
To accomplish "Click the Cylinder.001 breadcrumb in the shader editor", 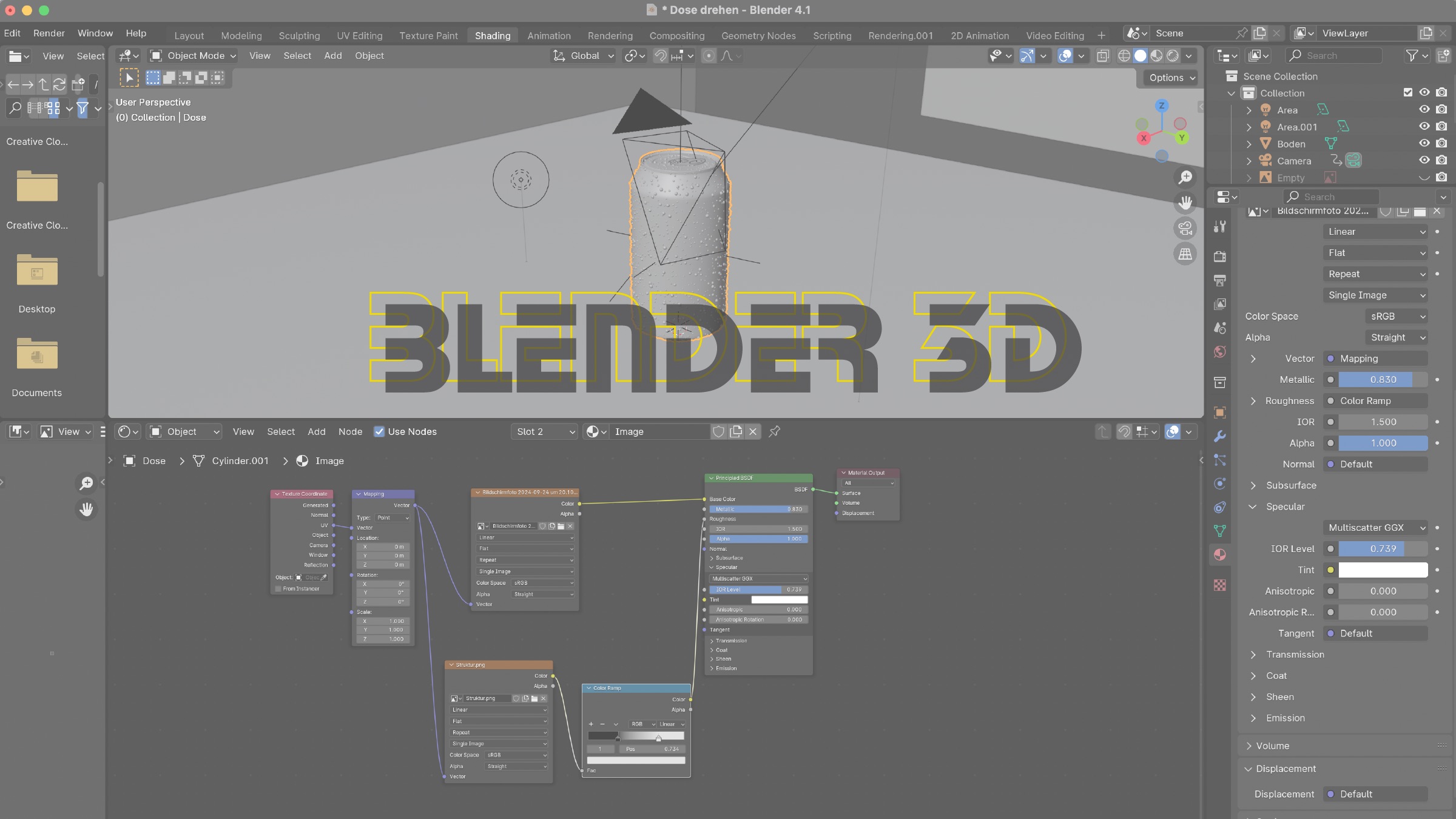I will [240, 461].
